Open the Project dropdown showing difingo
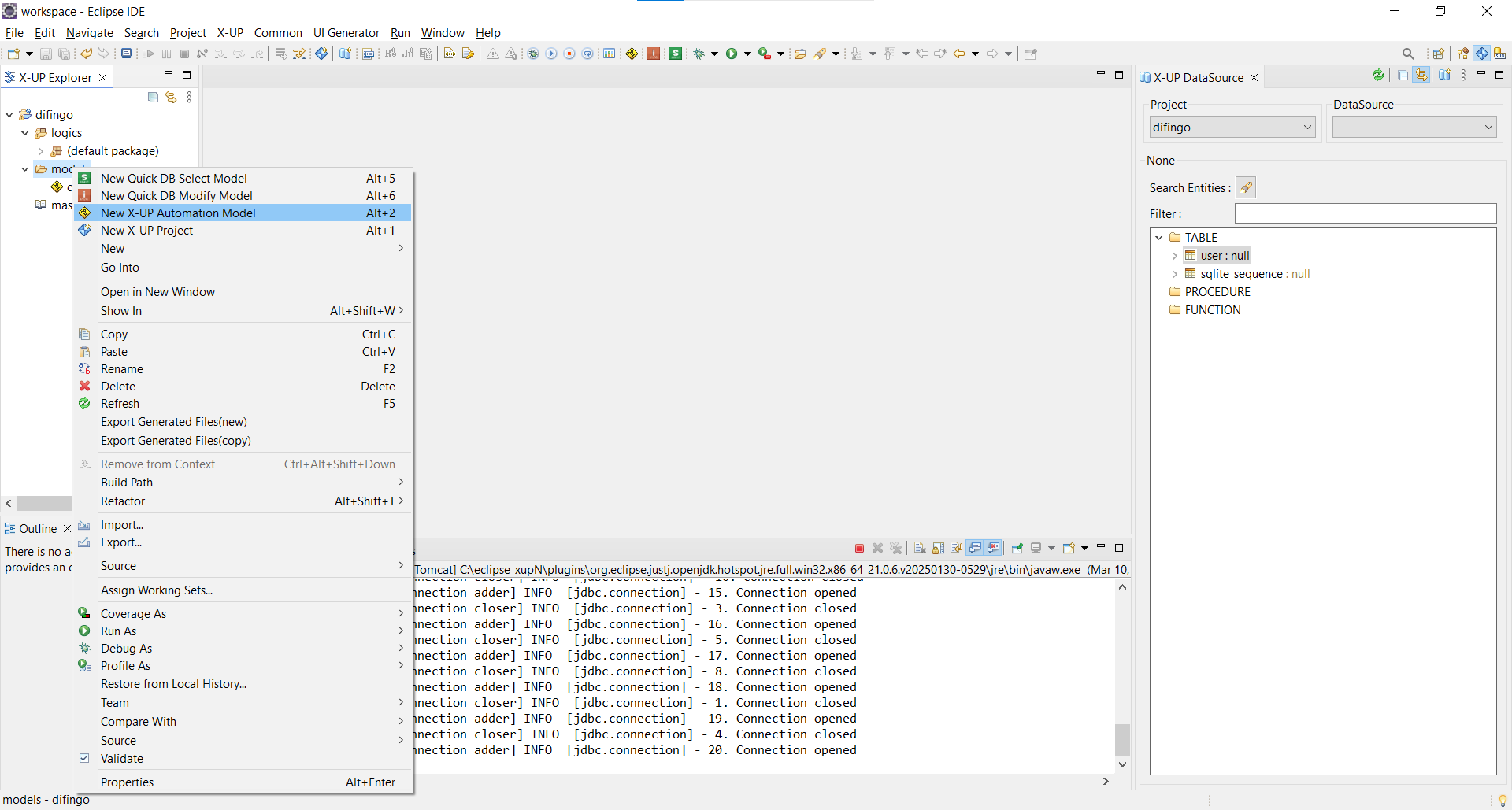The image size is (1512, 810). [1232, 128]
